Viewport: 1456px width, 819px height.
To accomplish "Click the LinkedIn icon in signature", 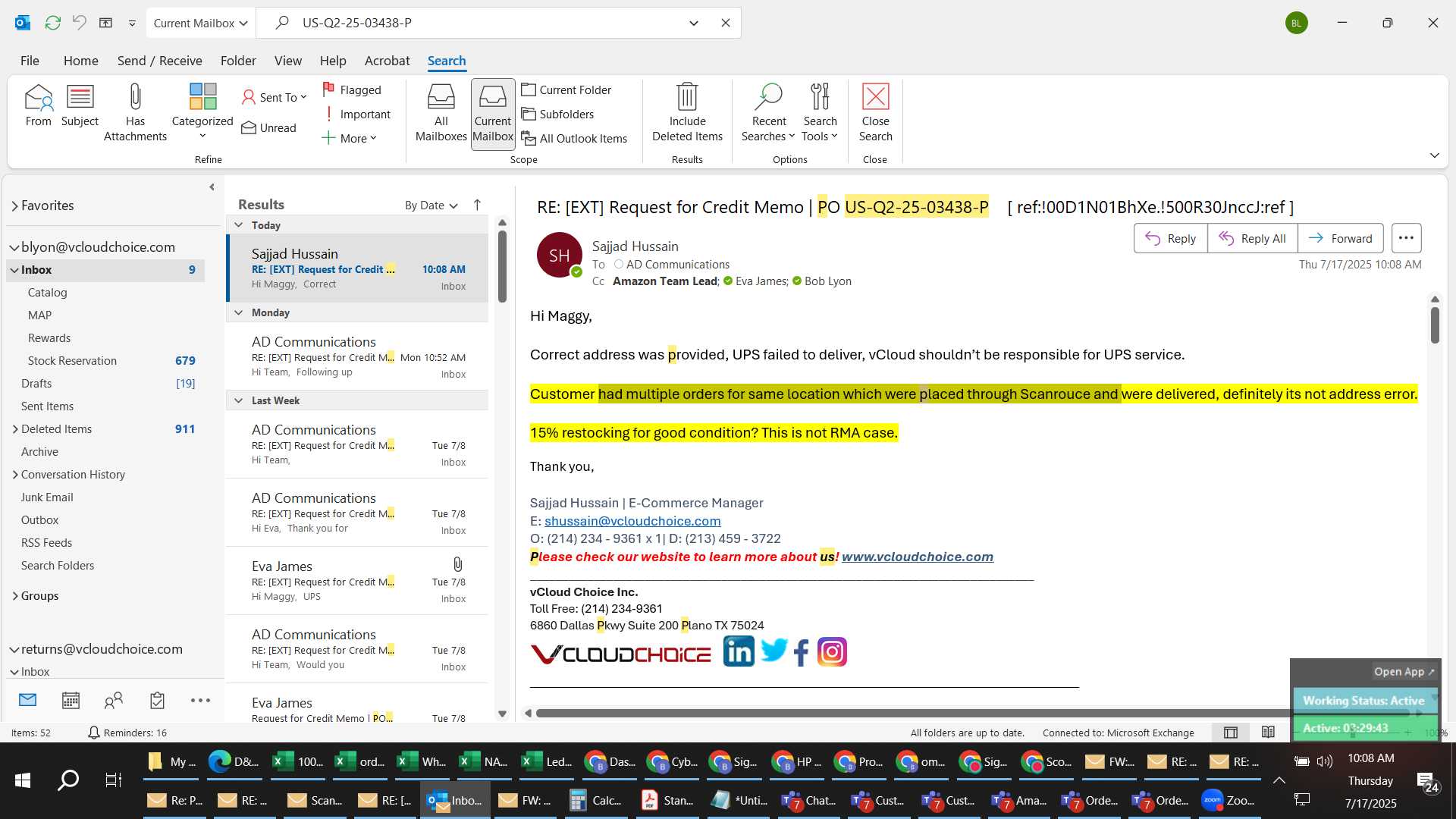I will 738,651.
